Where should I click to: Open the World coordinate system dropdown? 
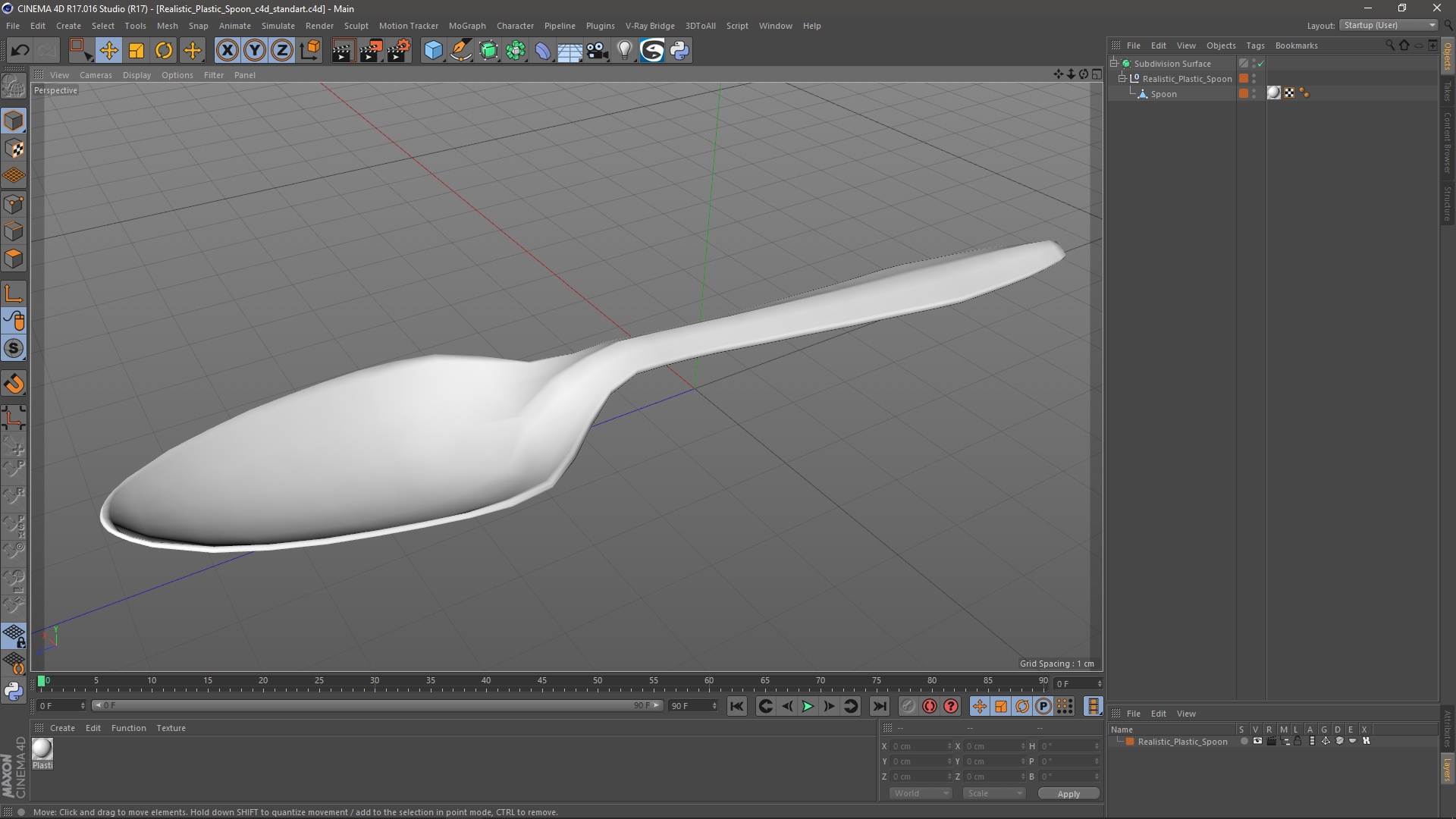[x=921, y=793]
